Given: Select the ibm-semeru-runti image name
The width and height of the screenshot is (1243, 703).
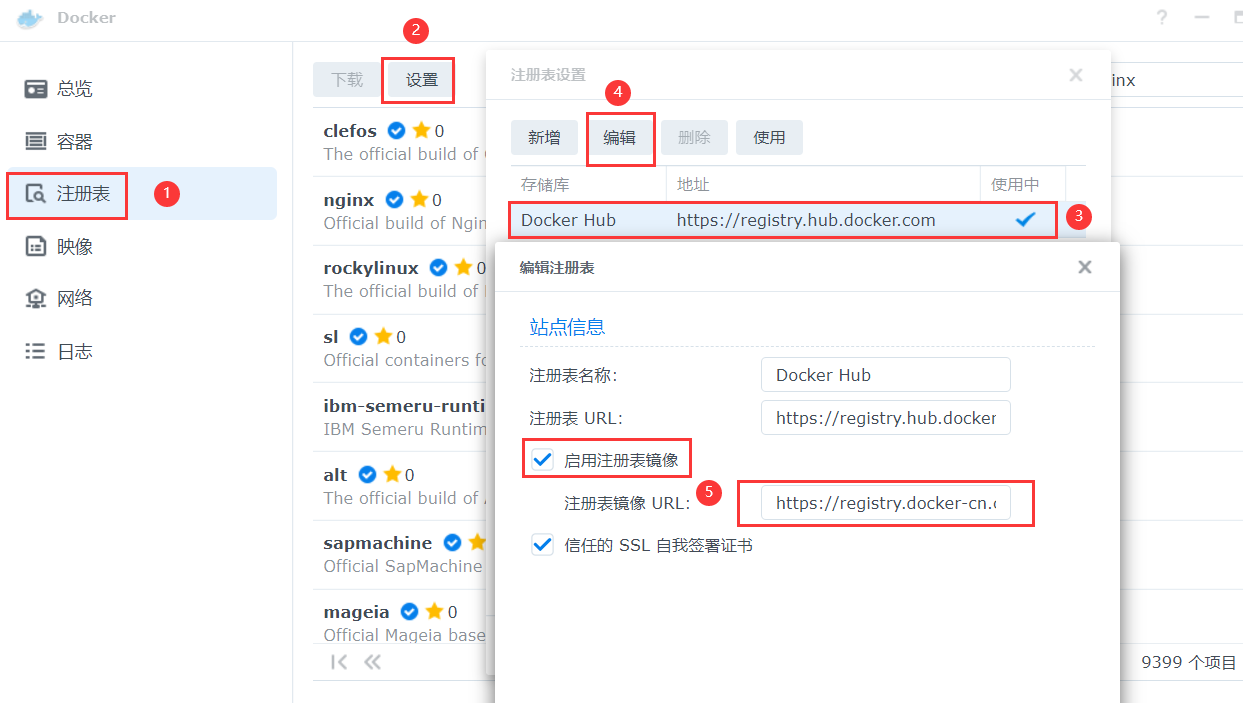Looking at the screenshot, I should click(x=404, y=406).
